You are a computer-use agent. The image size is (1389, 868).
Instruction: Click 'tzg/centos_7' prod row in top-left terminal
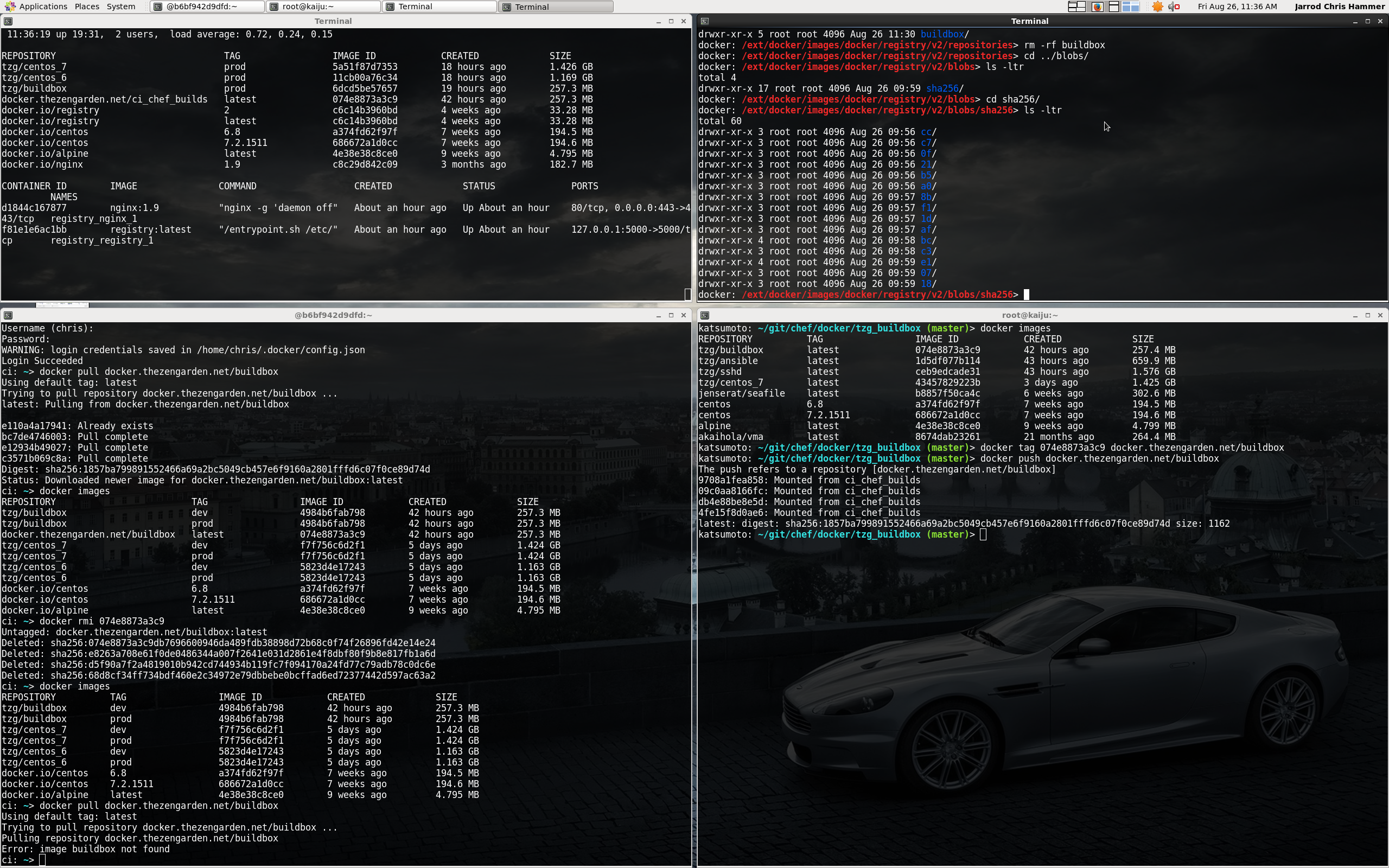[297, 67]
